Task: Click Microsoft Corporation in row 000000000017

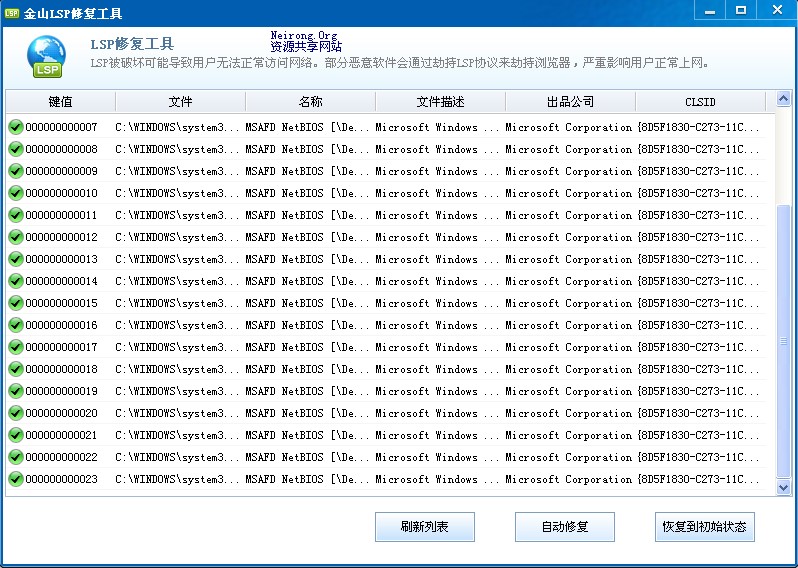Action: 568,347
